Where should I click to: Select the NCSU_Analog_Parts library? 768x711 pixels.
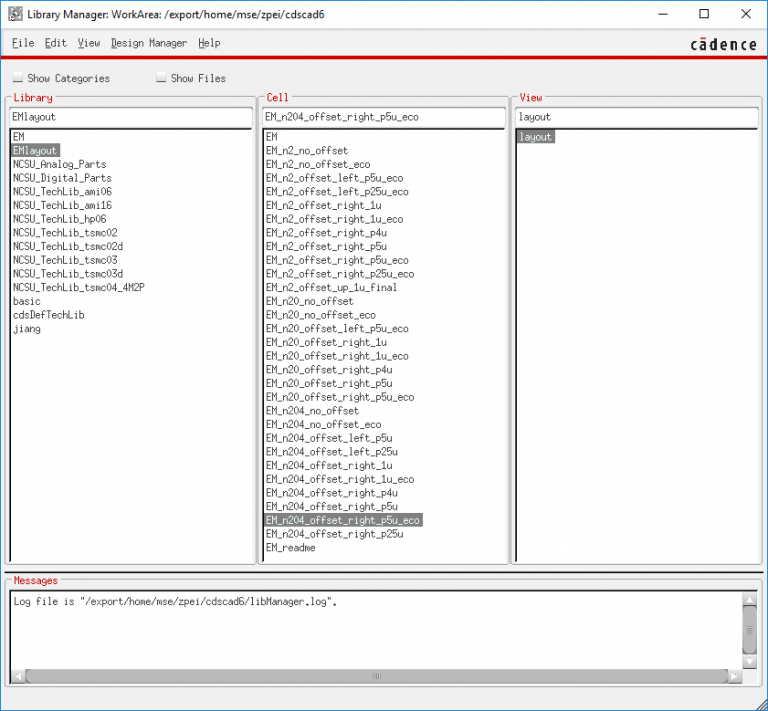point(59,164)
